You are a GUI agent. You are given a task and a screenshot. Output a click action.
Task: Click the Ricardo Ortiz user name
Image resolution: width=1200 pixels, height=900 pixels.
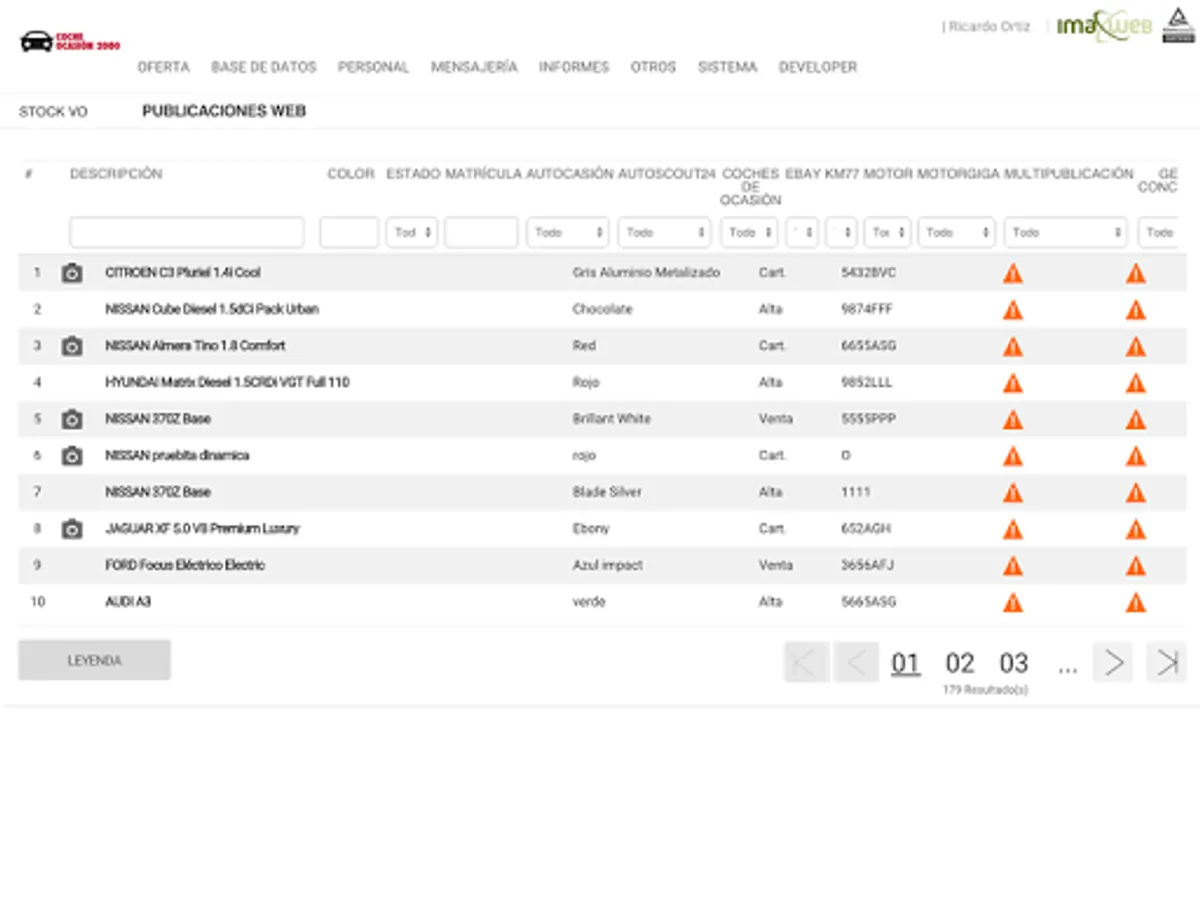tap(989, 27)
